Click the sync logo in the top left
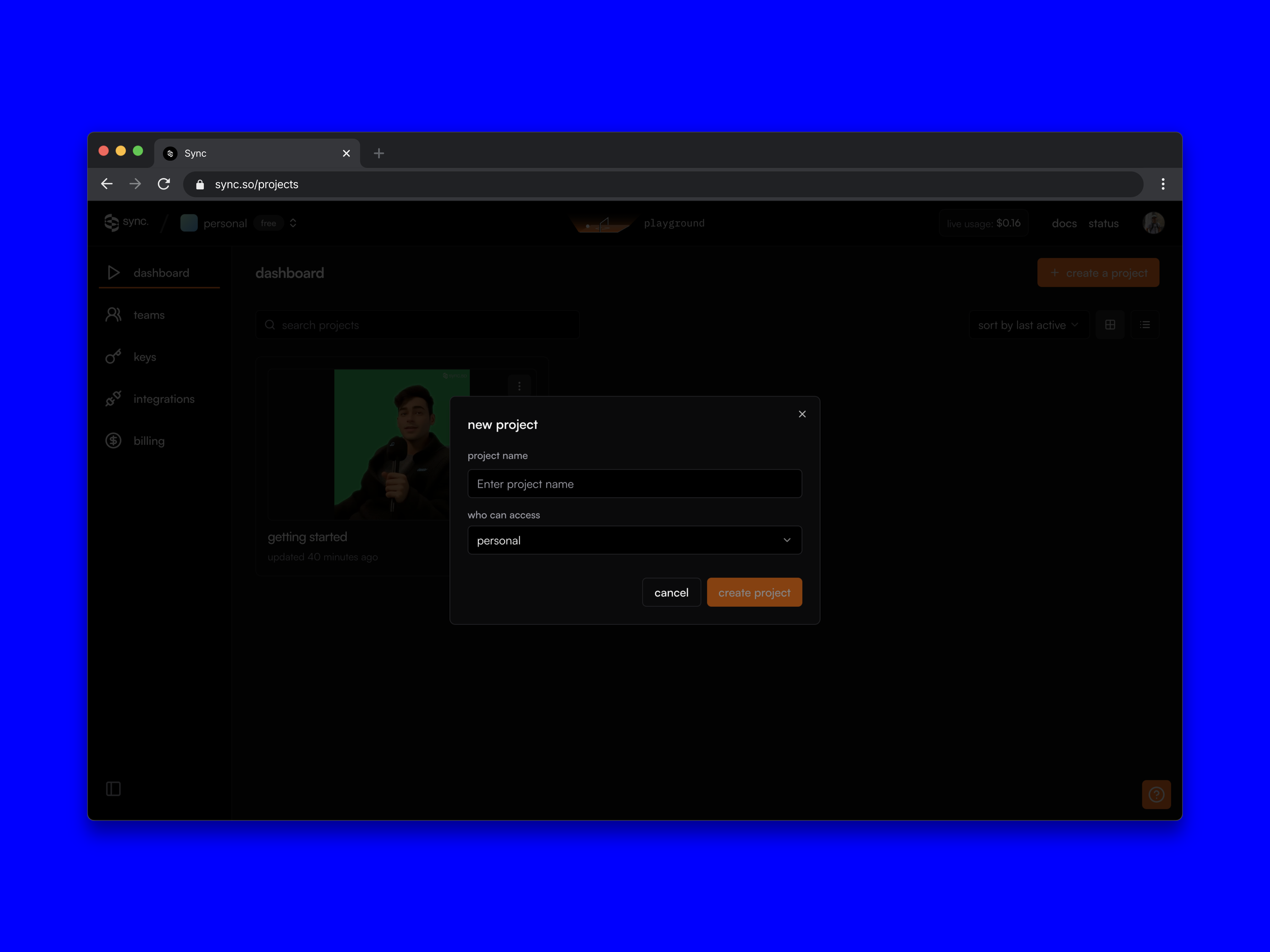 click(x=126, y=223)
